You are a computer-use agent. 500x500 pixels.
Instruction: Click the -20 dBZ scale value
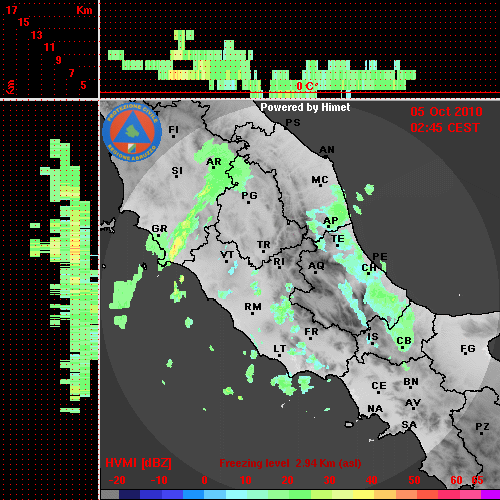point(117,480)
